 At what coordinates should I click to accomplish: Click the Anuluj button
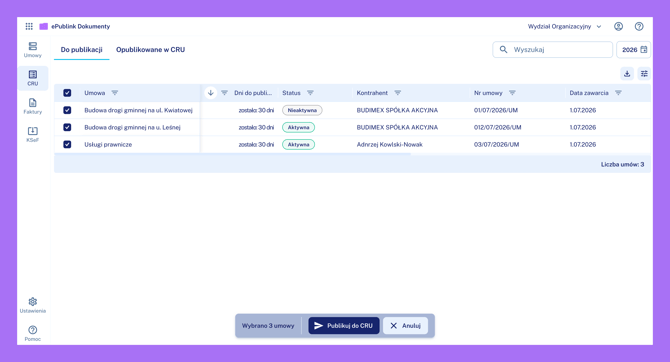tap(406, 326)
